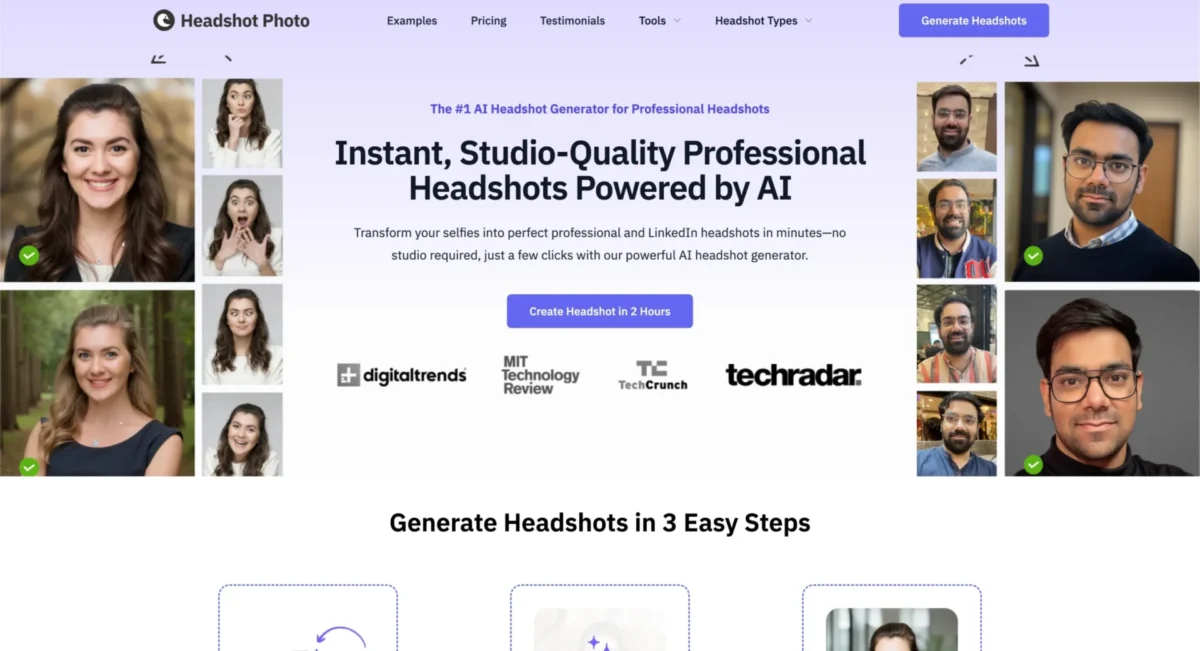Viewport: 1200px width, 651px height.
Task: Select selfie of man in blue shirt
Action: point(957,433)
